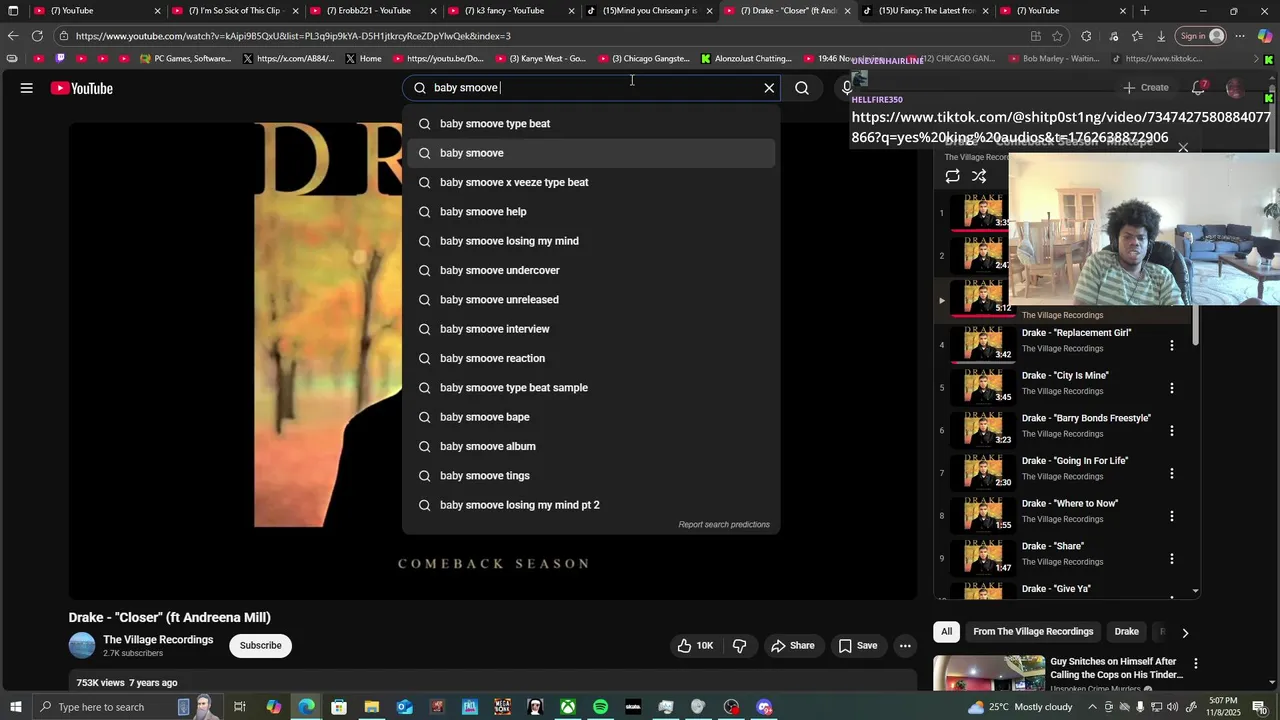Viewport: 1280px width, 720px height.
Task: Open the AlonzoJust Chatting bookmark
Action: coord(746,59)
